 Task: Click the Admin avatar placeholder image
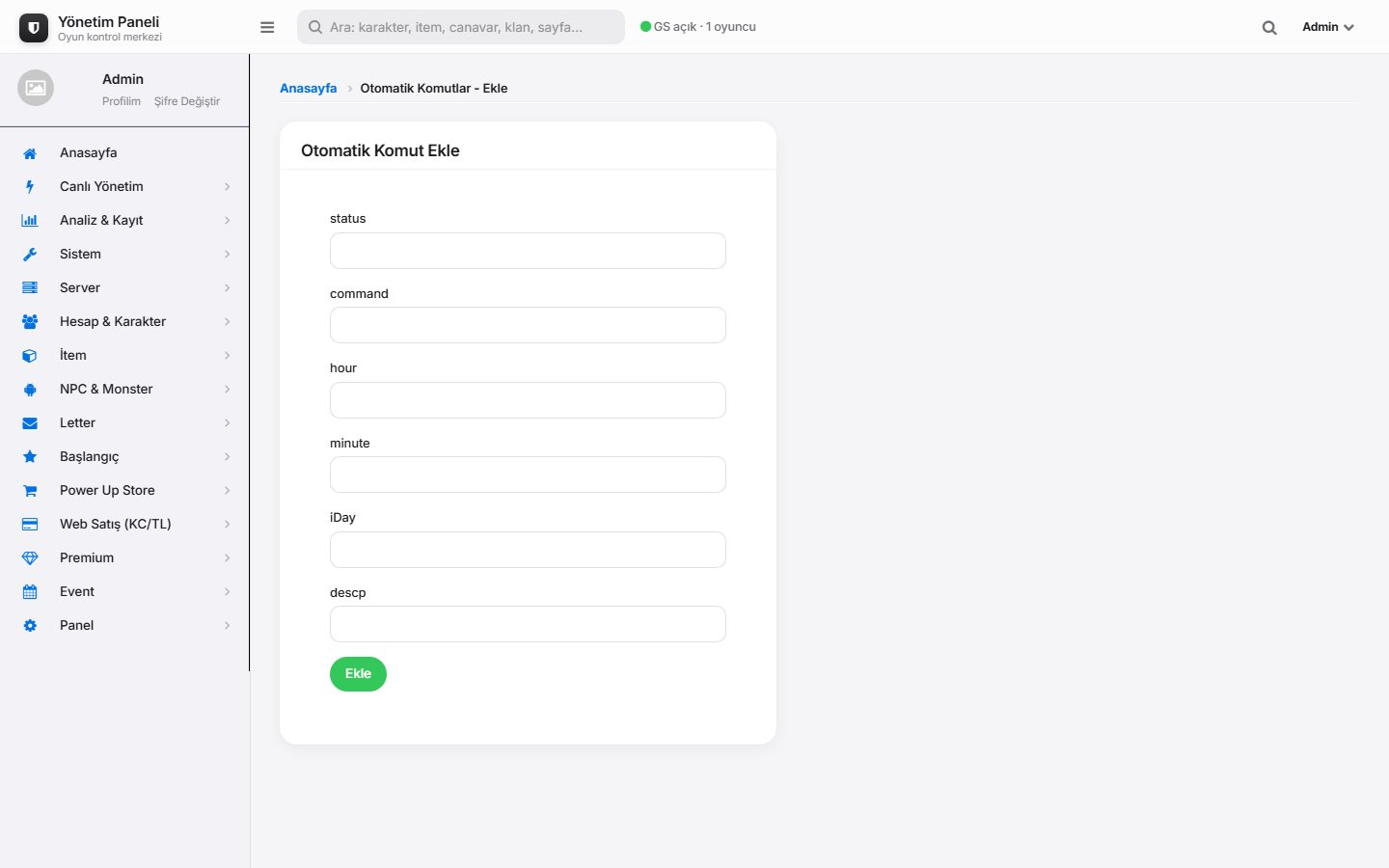coord(36,88)
